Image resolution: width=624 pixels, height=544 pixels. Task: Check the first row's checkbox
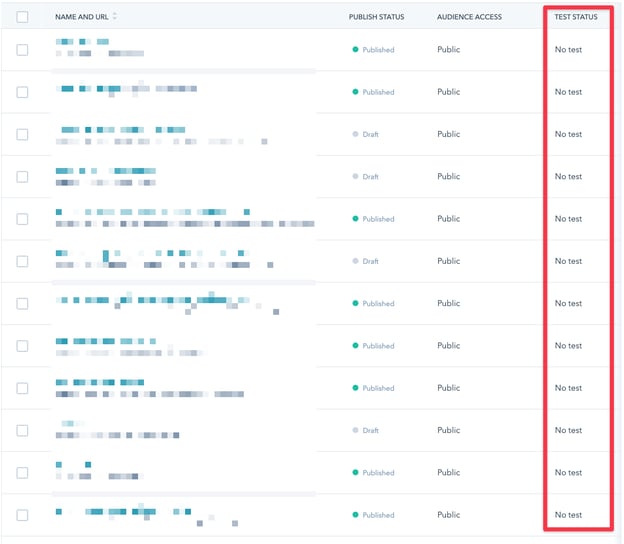(x=23, y=50)
